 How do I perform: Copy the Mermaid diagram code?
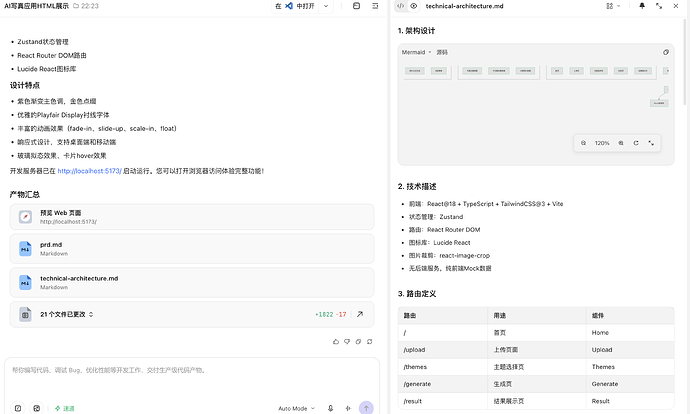[x=666, y=52]
